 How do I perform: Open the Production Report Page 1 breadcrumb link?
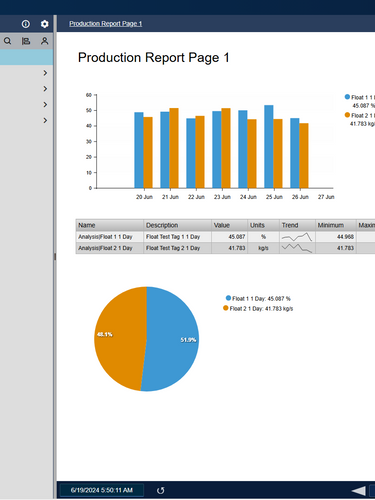pos(106,24)
